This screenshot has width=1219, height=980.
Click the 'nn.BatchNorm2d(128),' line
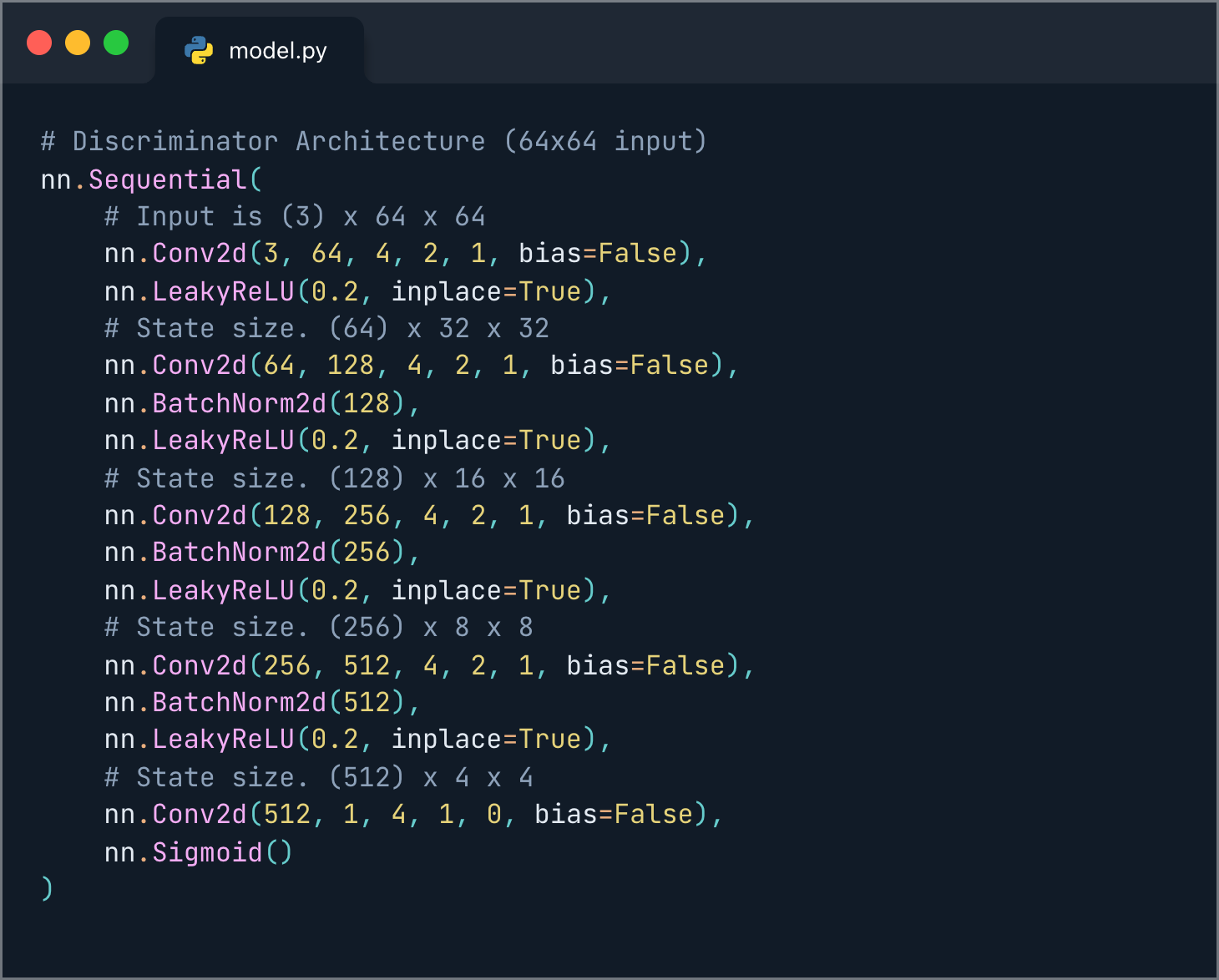pos(262,403)
